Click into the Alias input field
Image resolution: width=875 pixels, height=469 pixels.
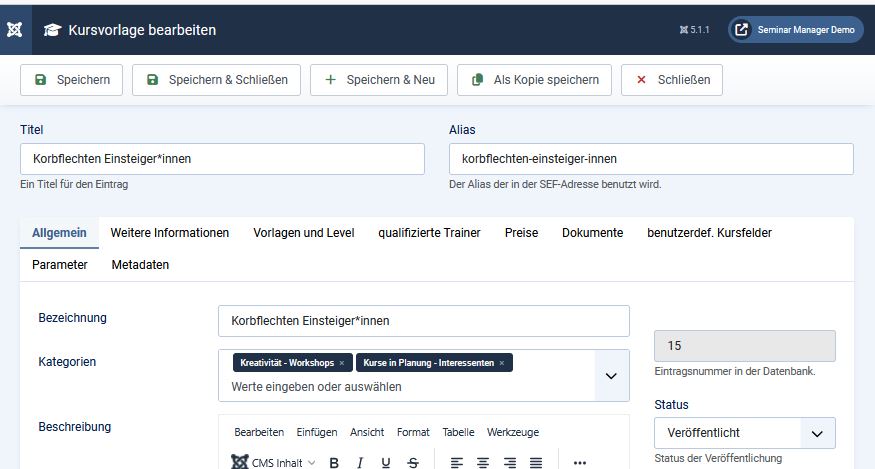pyautogui.click(x=651, y=159)
